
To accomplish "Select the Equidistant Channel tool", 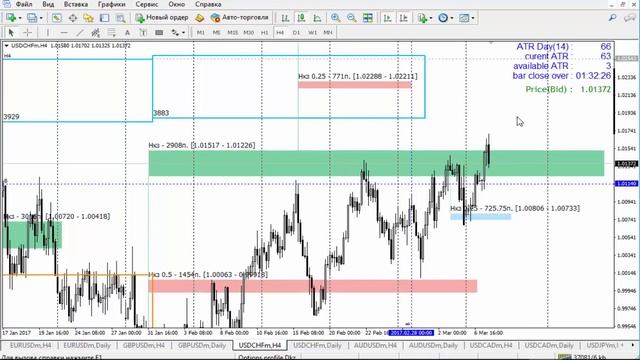I will tap(96, 32).
